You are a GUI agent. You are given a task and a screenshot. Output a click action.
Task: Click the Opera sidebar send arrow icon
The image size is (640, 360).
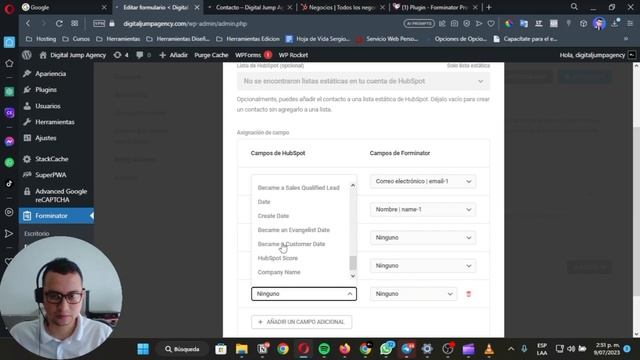[9, 233]
